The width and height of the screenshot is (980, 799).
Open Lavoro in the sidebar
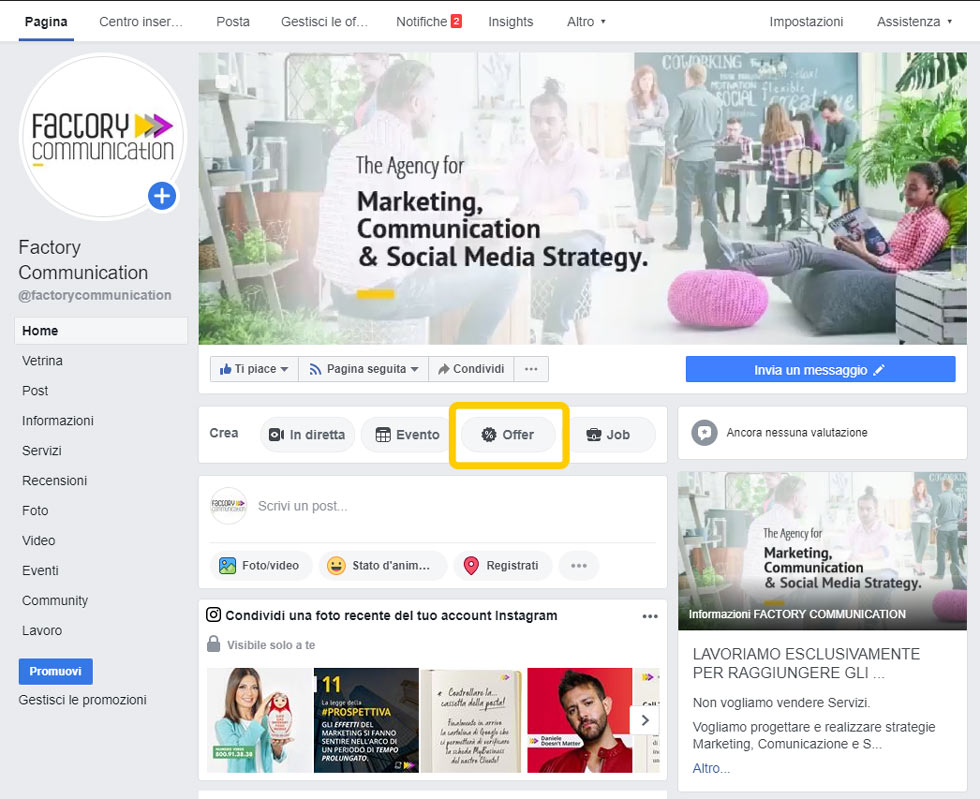click(42, 631)
